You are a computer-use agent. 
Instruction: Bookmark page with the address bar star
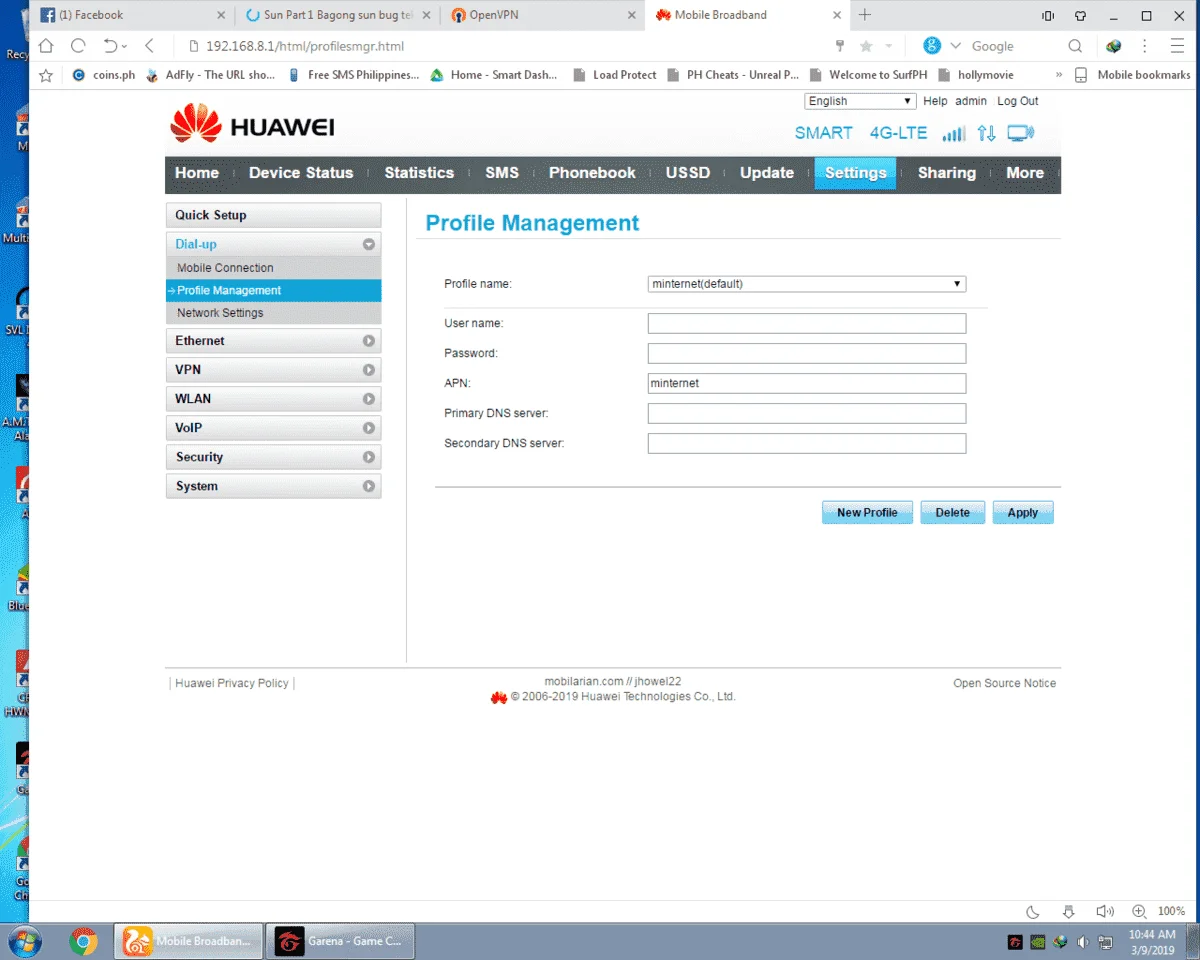[866, 46]
